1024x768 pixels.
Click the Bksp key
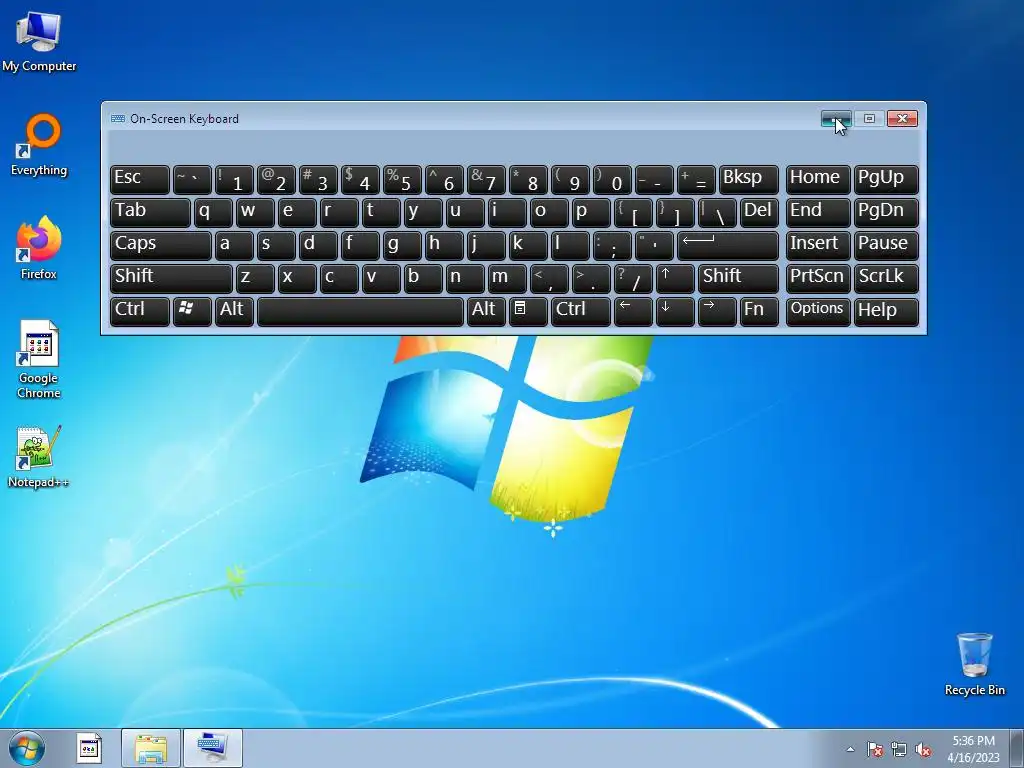coord(748,179)
